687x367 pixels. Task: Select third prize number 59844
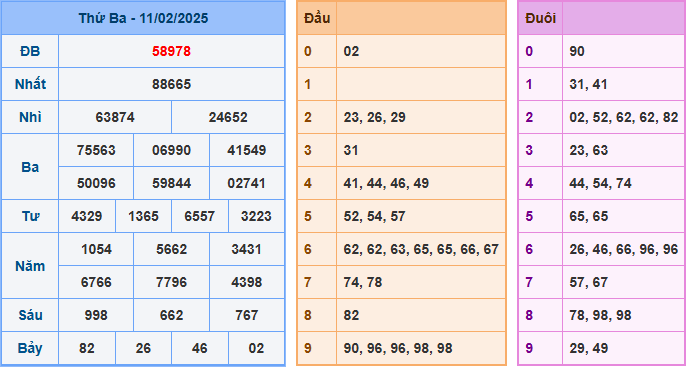[x=171, y=183]
